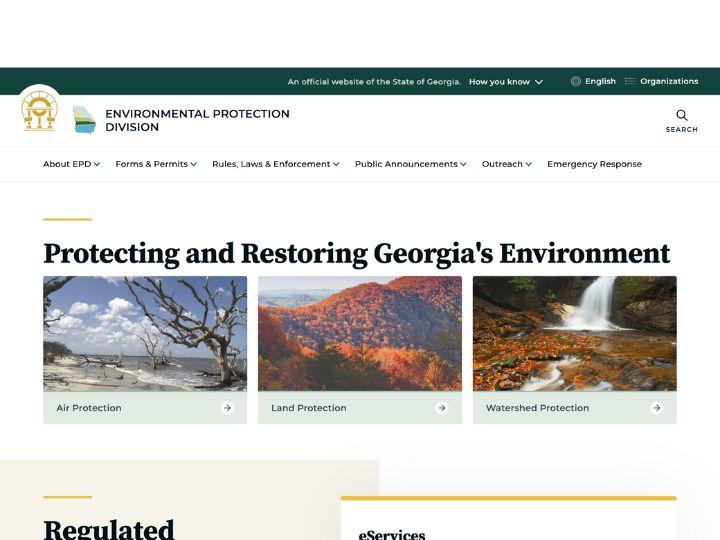Click the waterfall photo

pos(575,333)
